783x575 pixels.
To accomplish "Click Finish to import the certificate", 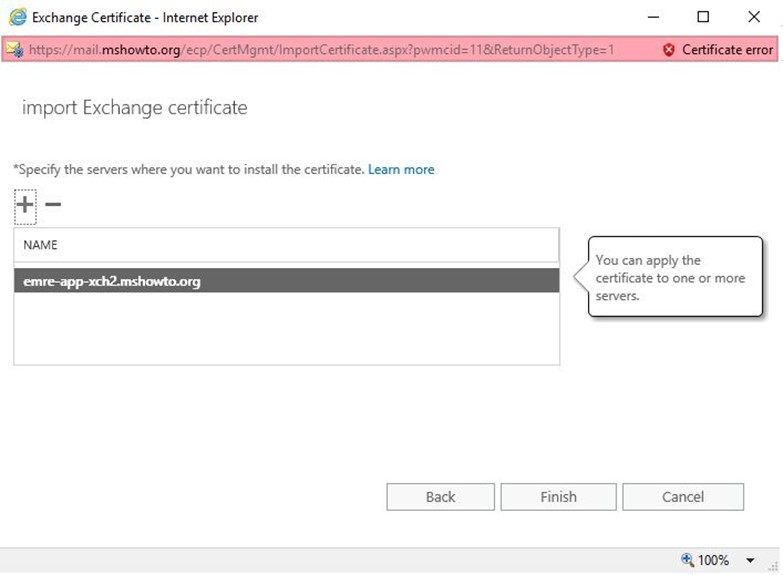I will (x=558, y=497).
